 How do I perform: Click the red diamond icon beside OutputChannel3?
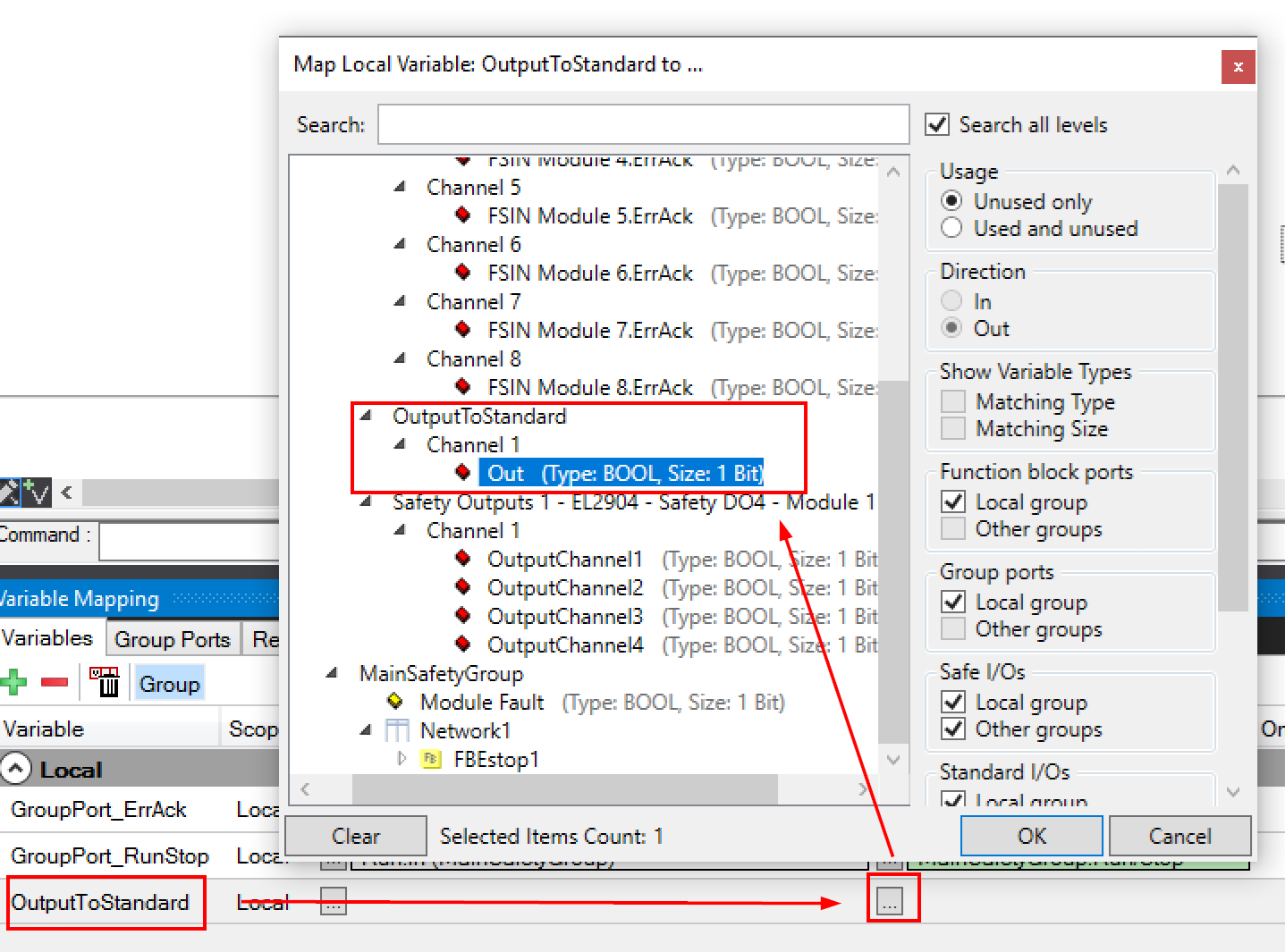point(463,616)
